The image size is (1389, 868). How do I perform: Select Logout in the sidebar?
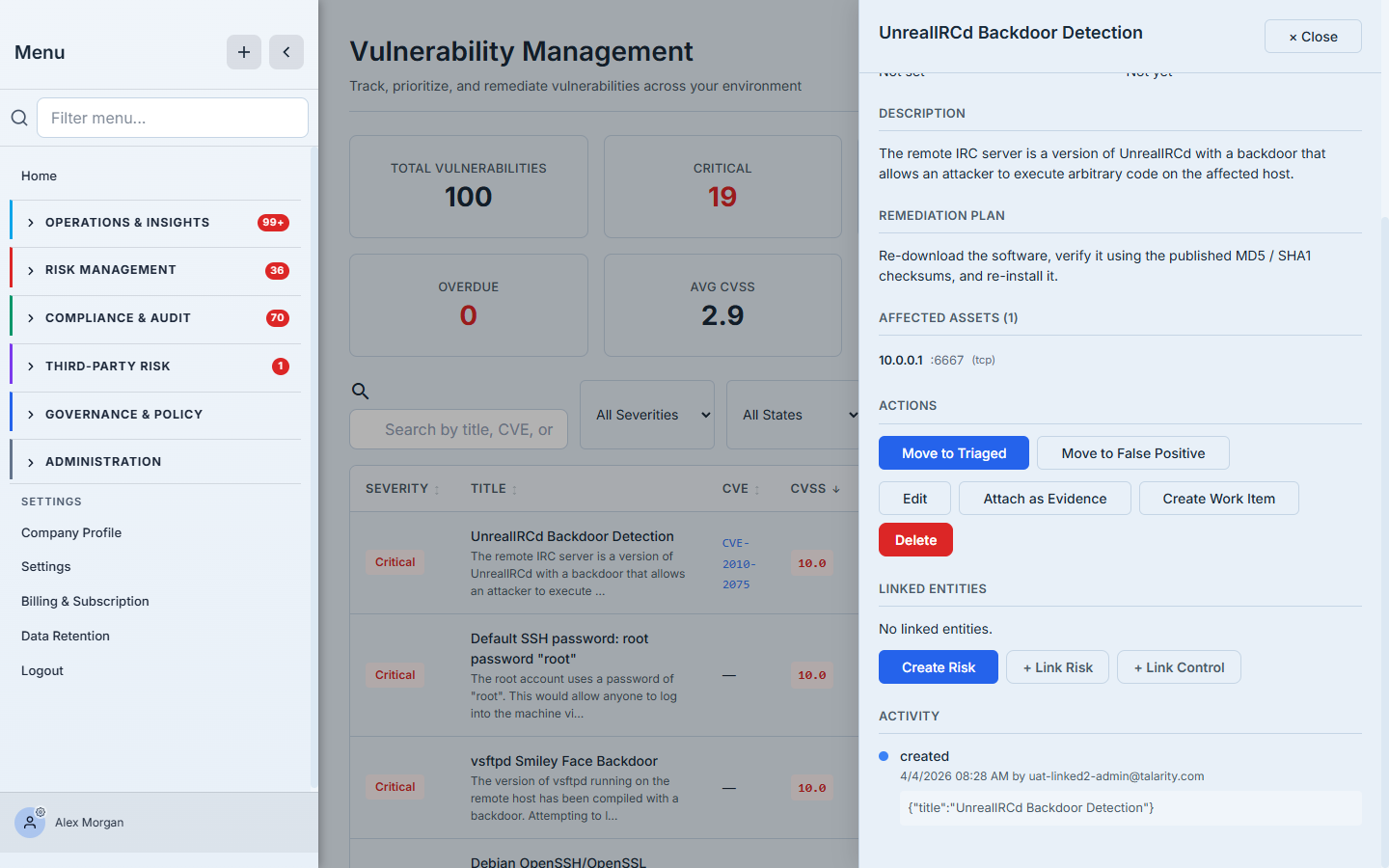click(42, 670)
